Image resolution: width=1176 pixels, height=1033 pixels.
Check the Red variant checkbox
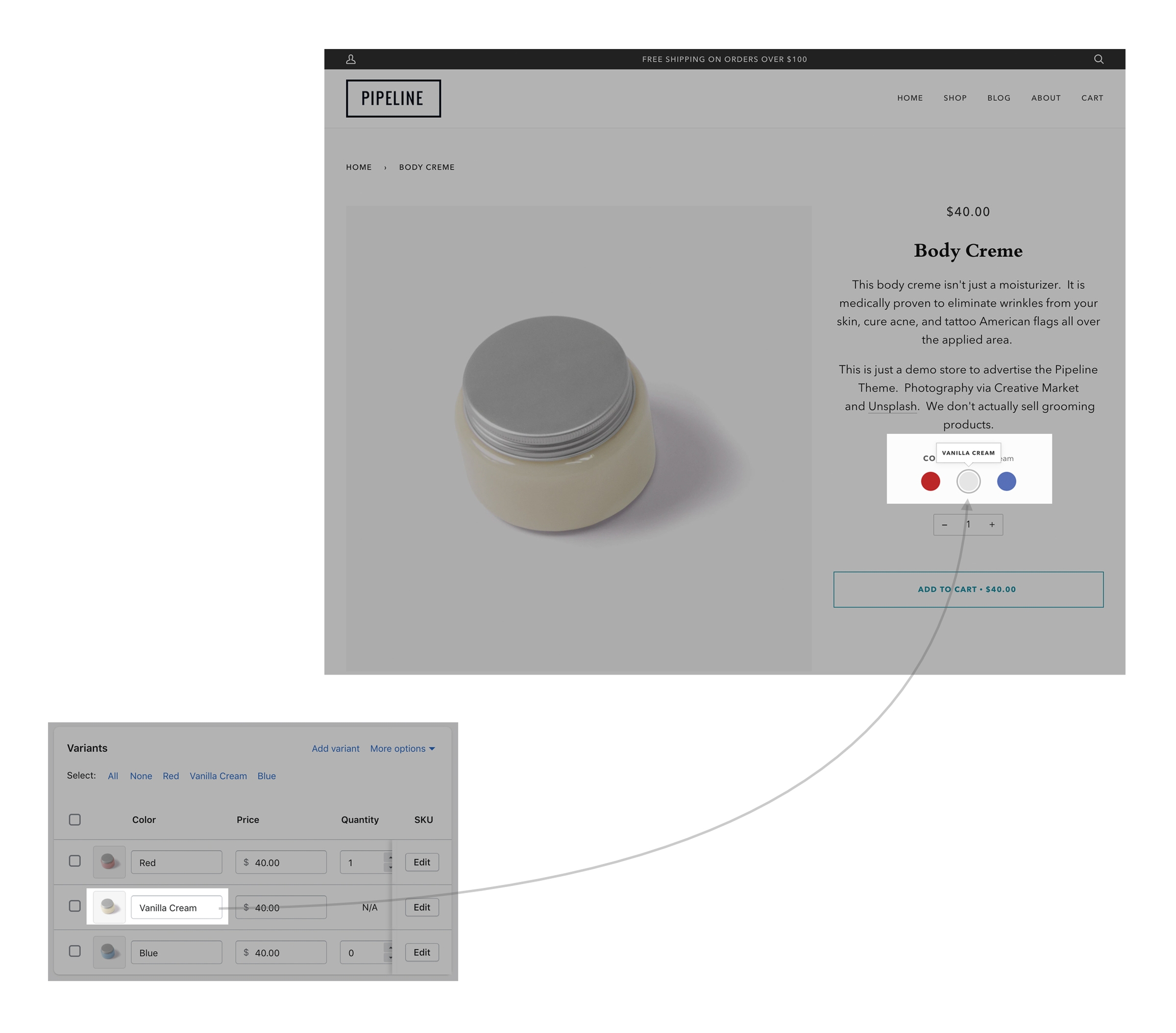click(75, 861)
